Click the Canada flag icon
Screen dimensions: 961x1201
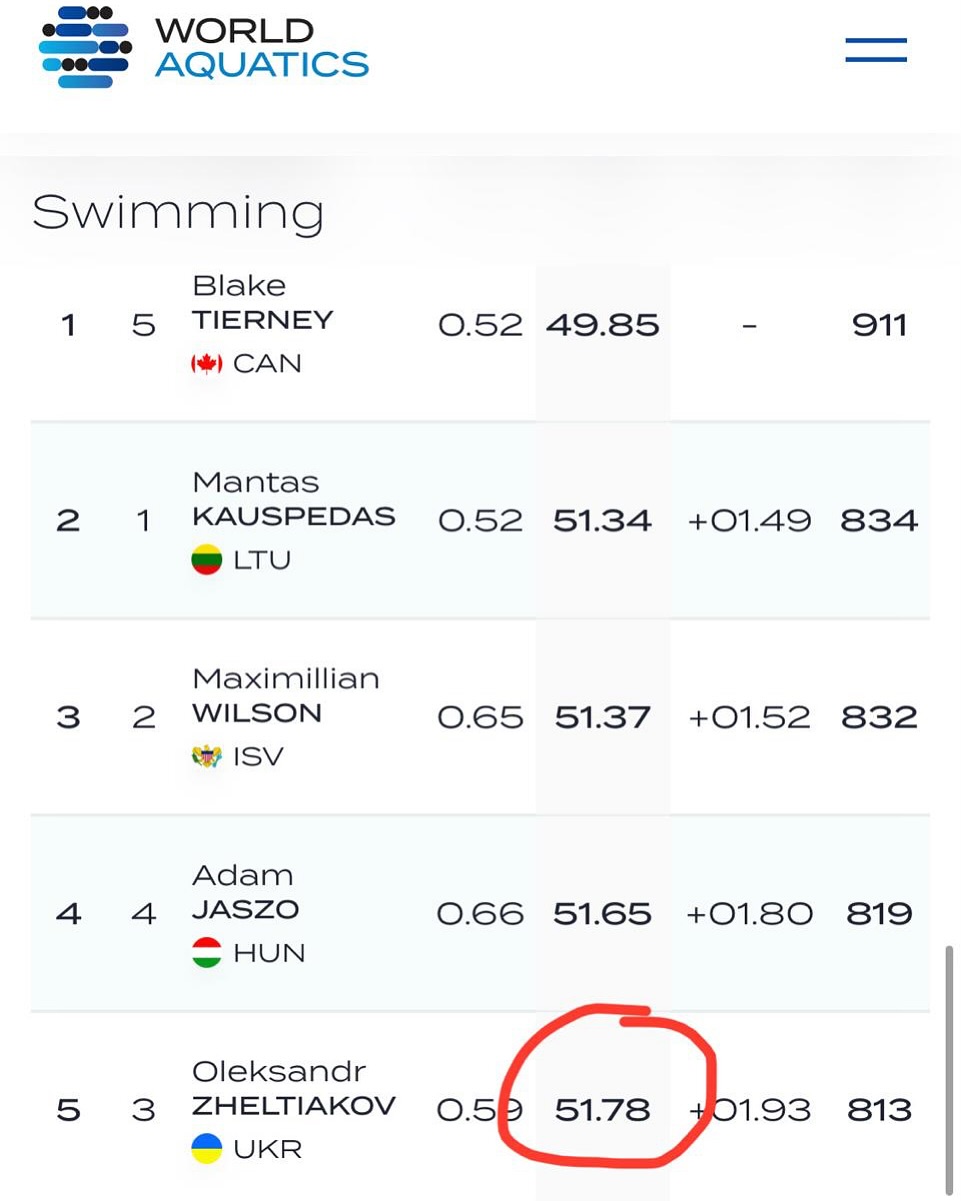click(x=207, y=364)
